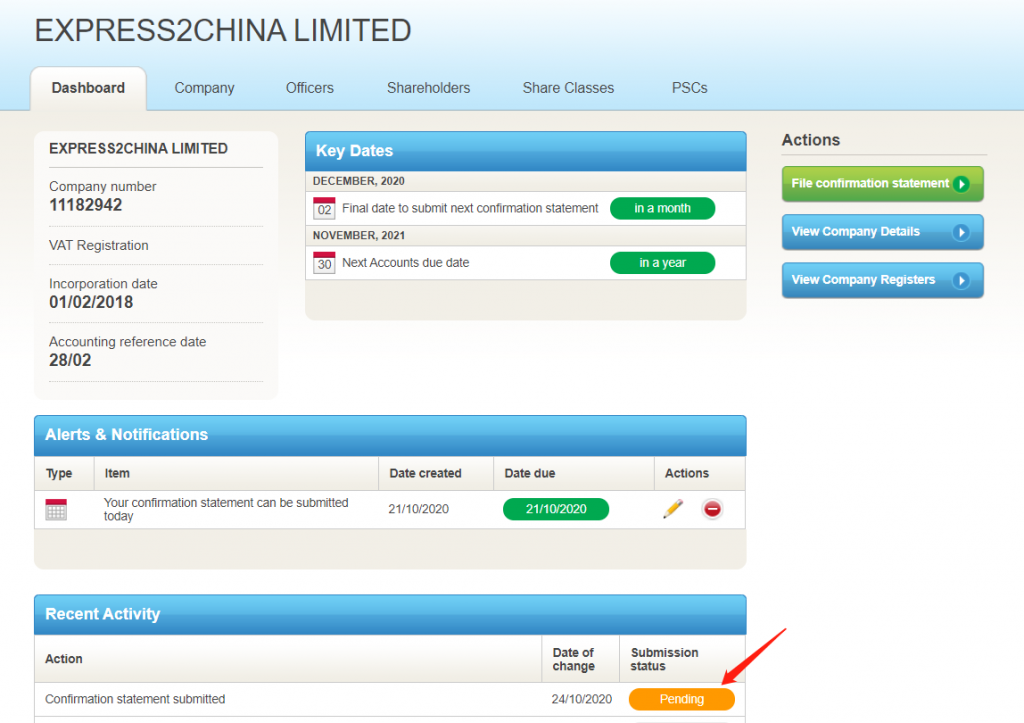Viewport: 1024px width, 723px height.
Task: Click the View Company Registers button
Action: pos(870,280)
